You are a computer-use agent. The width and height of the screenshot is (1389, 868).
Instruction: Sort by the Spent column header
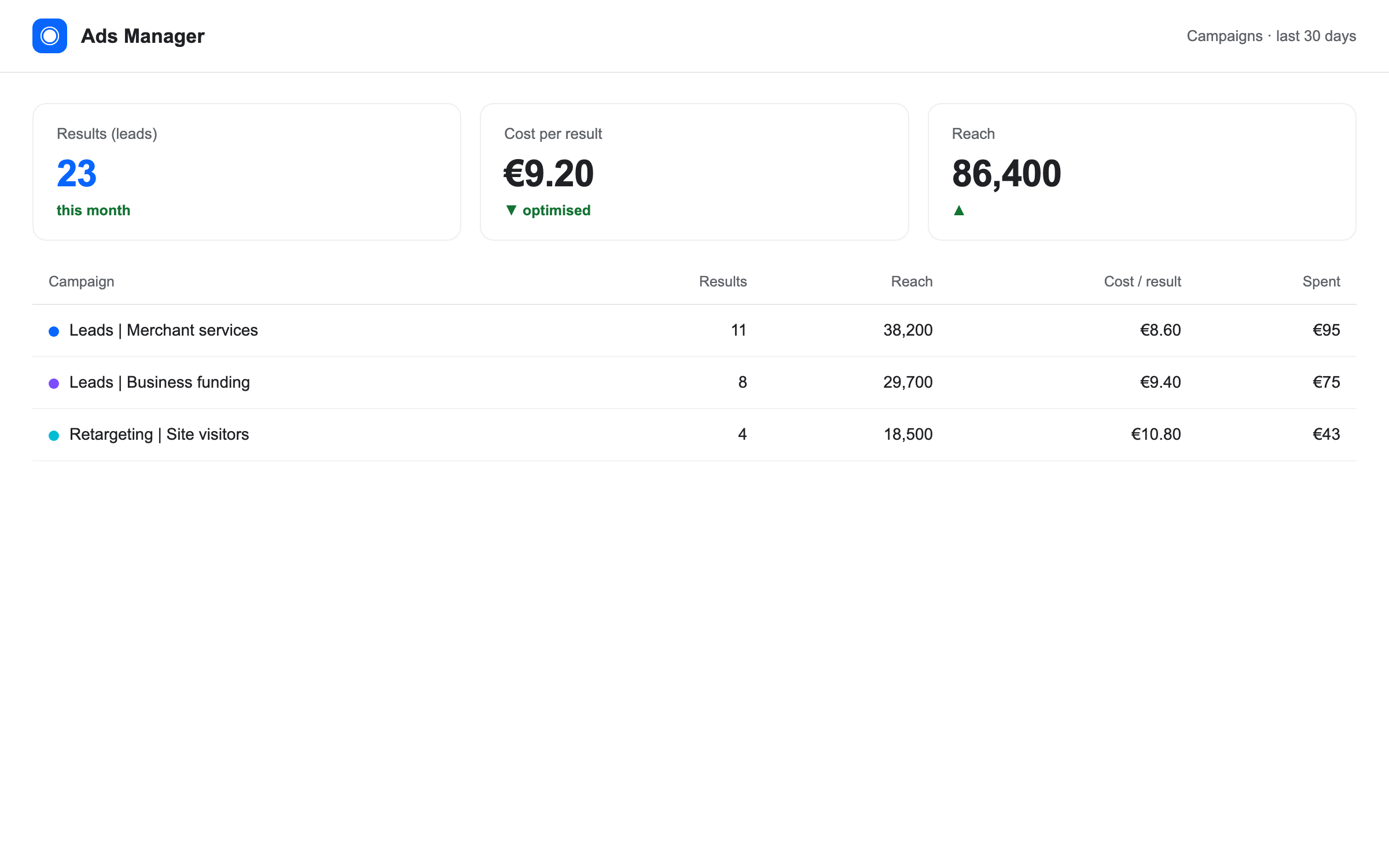[1321, 281]
